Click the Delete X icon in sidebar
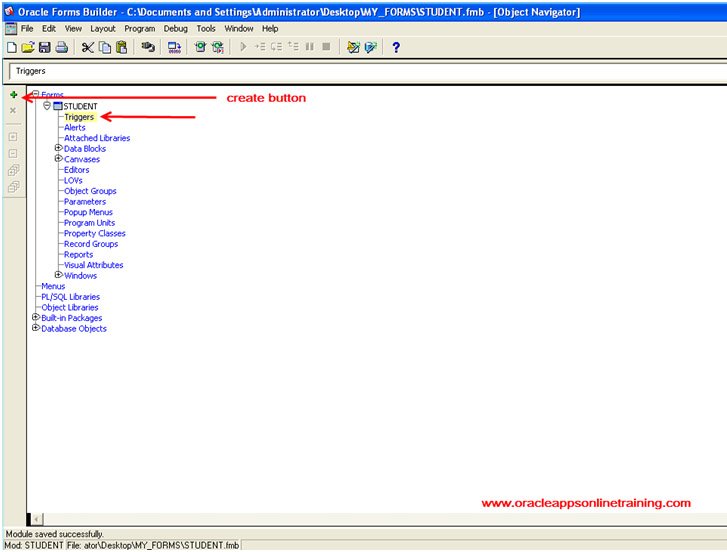The height and width of the screenshot is (552, 727). point(13,110)
